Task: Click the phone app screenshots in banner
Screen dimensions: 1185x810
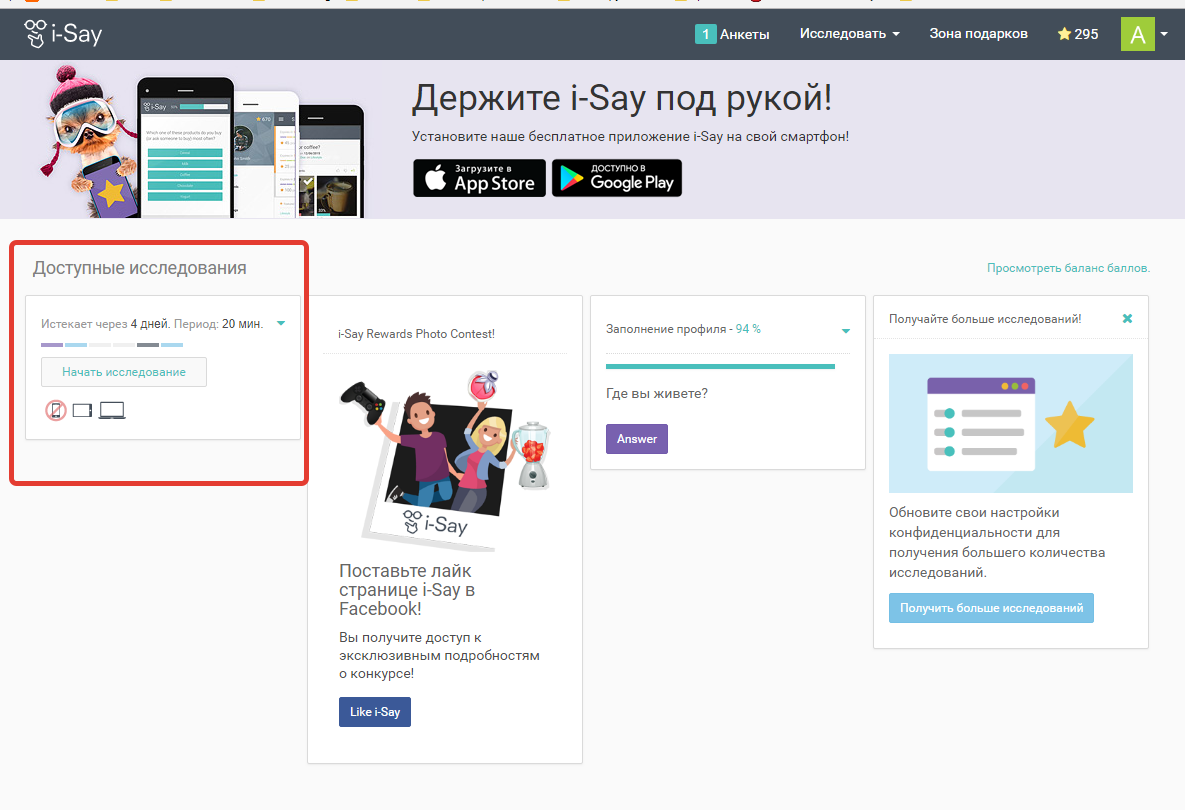Action: (251, 148)
